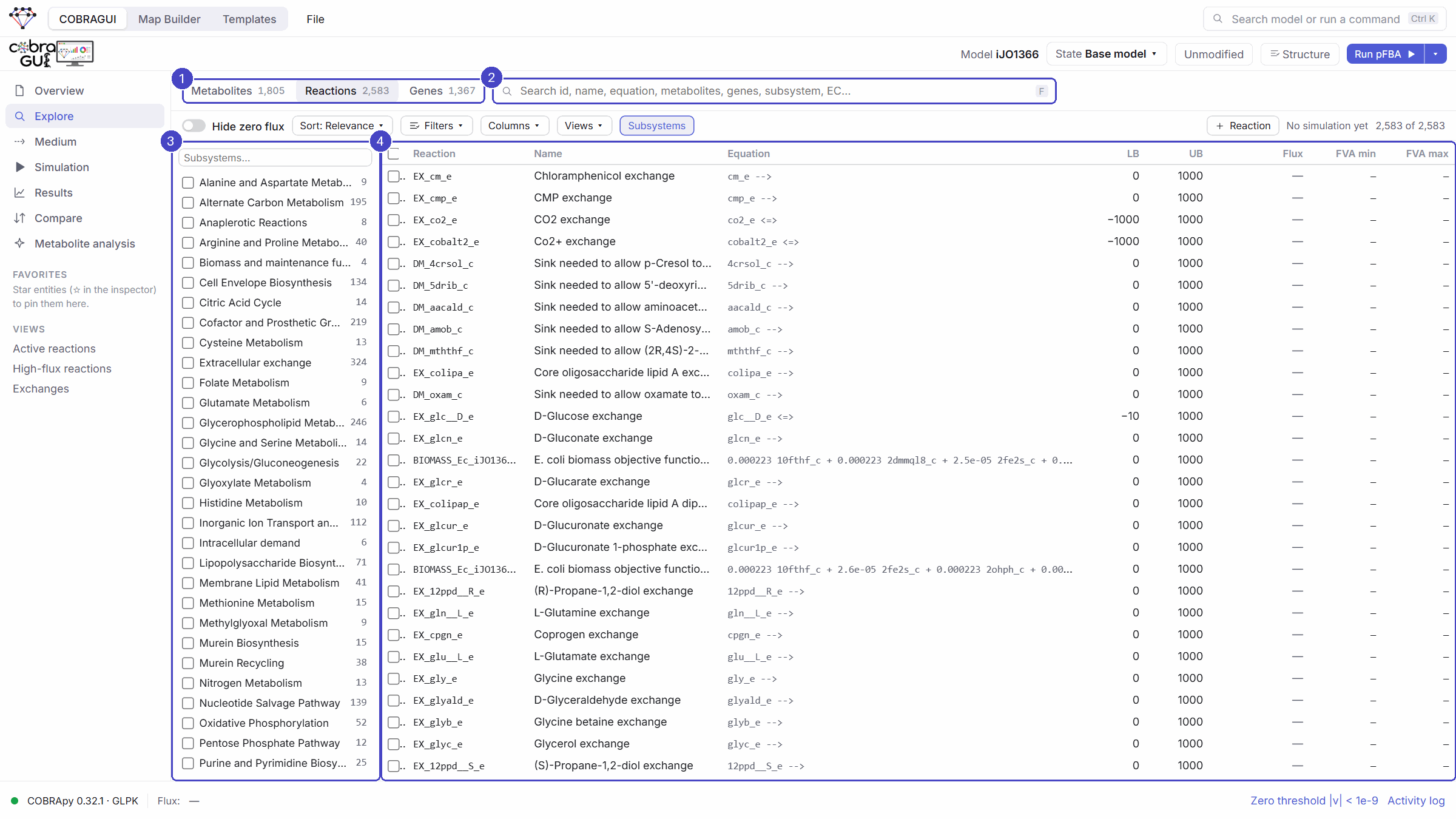This screenshot has width=1456, height=819.
Task: Switch to the Genes tab
Action: [442, 90]
